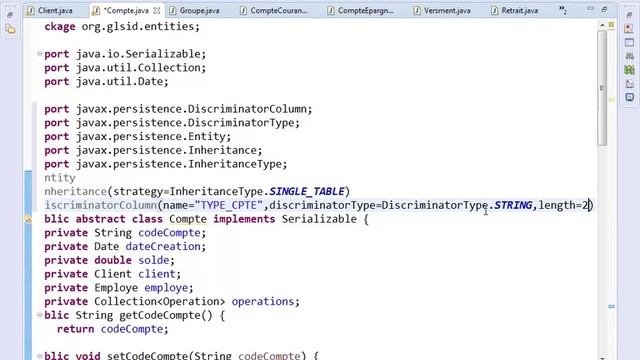Click javax.persistence.DiscriminatorColumn import

[178, 109]
